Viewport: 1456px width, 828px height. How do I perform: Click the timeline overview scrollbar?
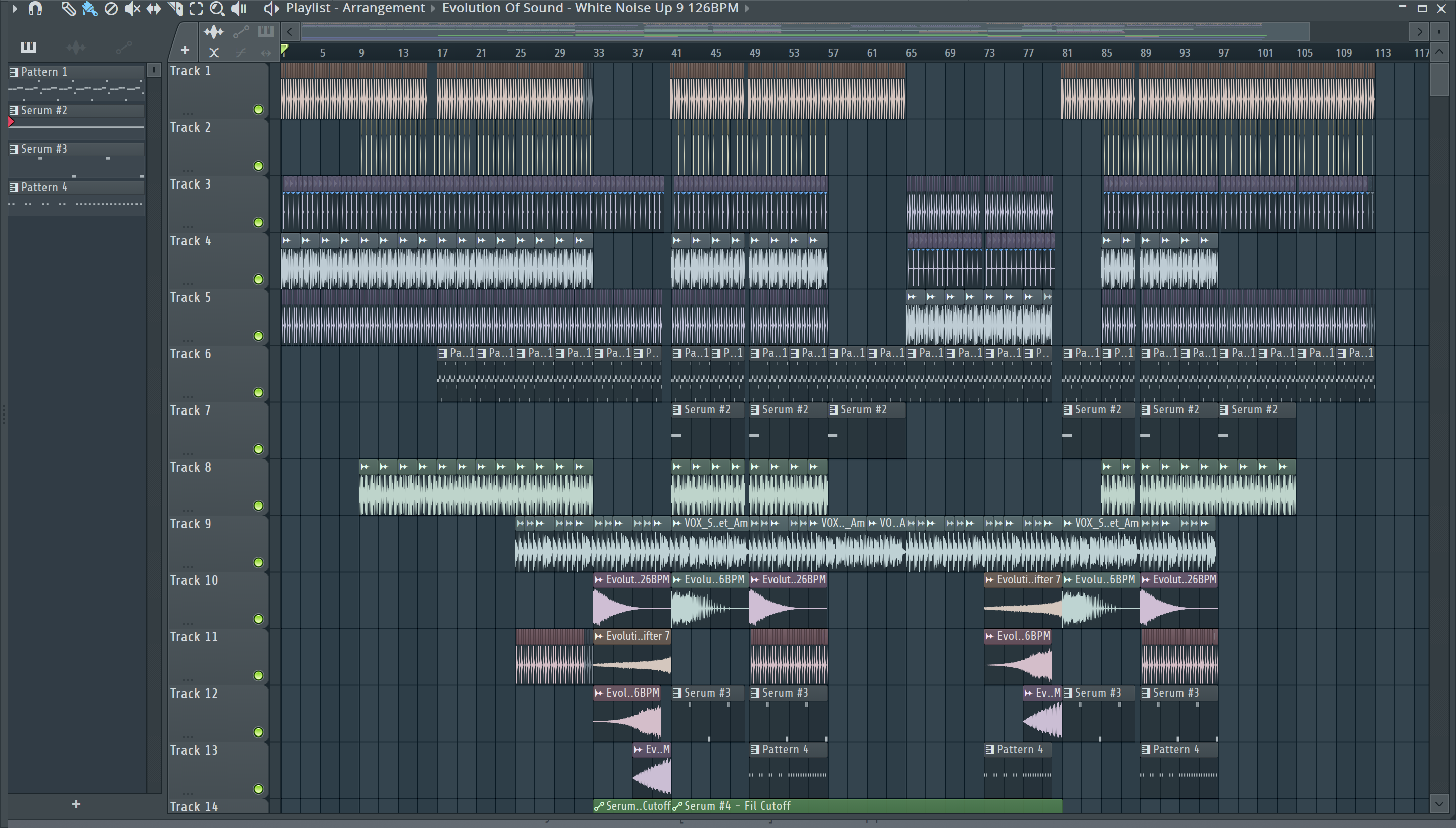click(805, 32)
